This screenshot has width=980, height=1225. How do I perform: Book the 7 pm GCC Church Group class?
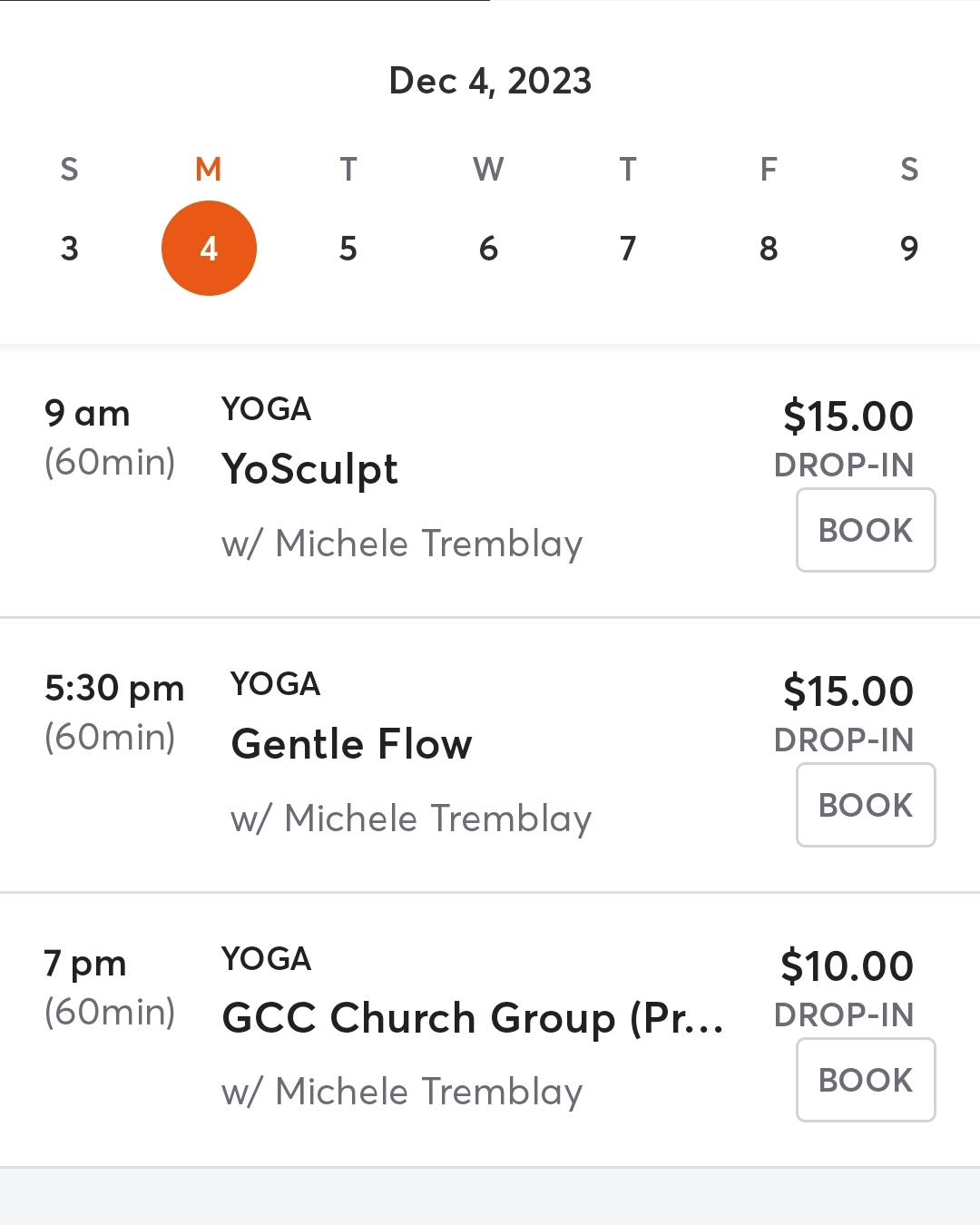pos(866,1080)
